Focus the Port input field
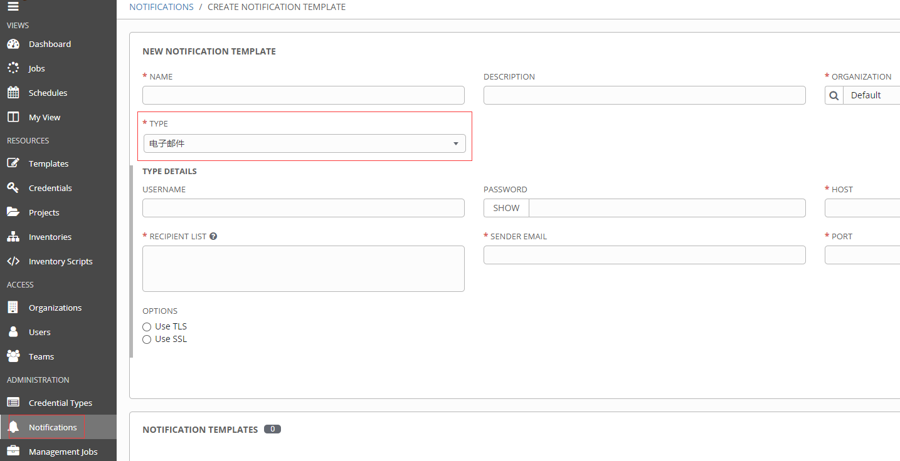The width and height of the screenshot is (900, 461). pyautogui.click(x=862, y=255)
